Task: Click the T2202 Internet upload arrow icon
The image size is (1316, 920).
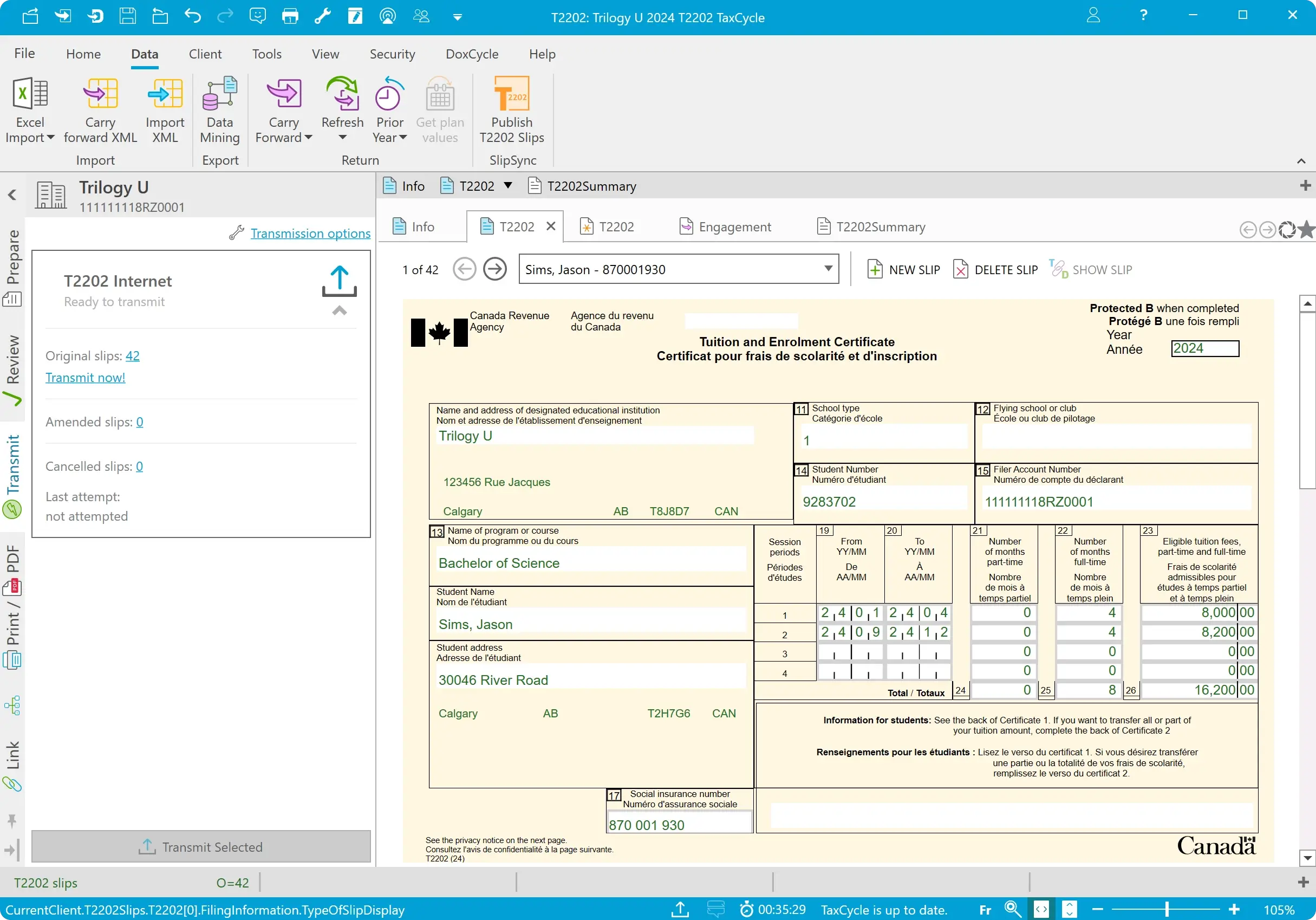Action: (x=340, y=281)
